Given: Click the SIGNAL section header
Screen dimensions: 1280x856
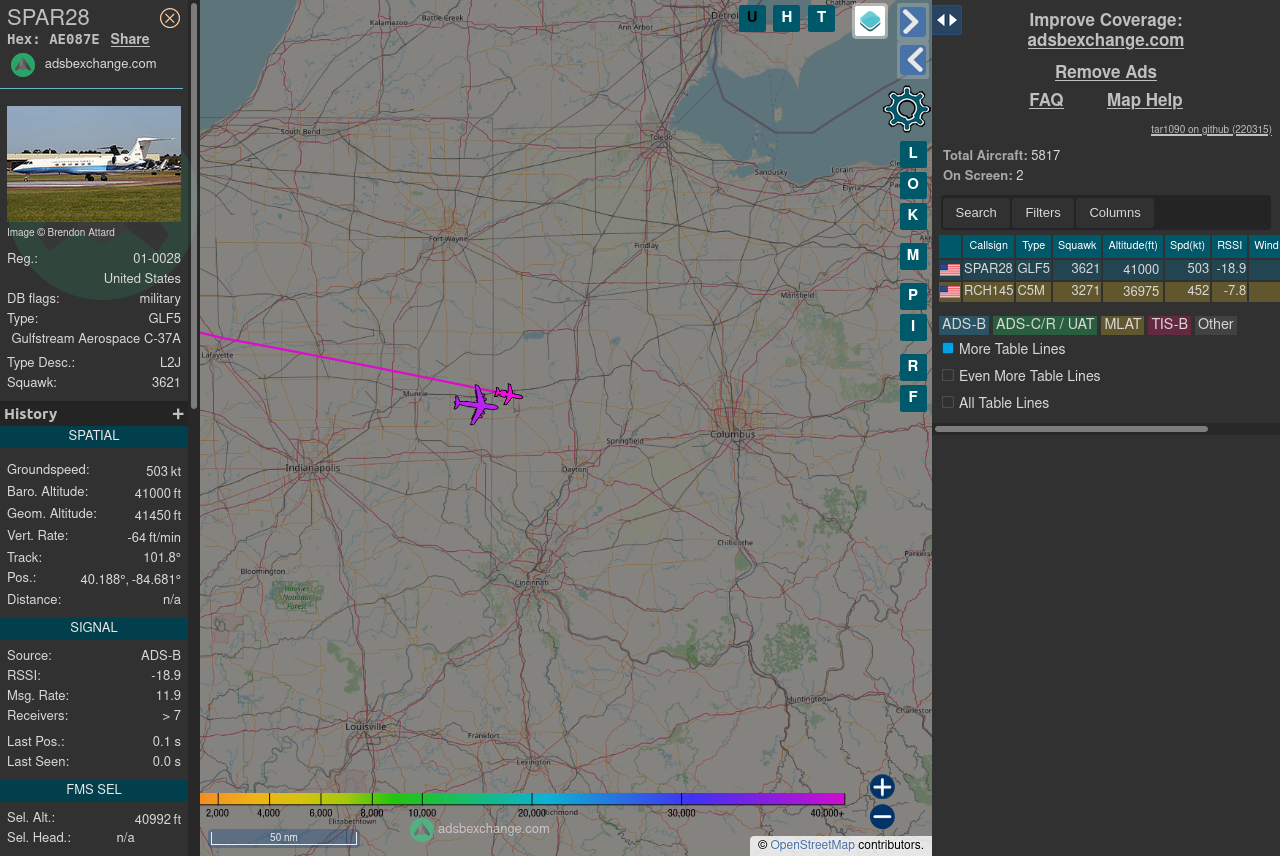Looking at the screenshot, I should [x=94, y=629].
